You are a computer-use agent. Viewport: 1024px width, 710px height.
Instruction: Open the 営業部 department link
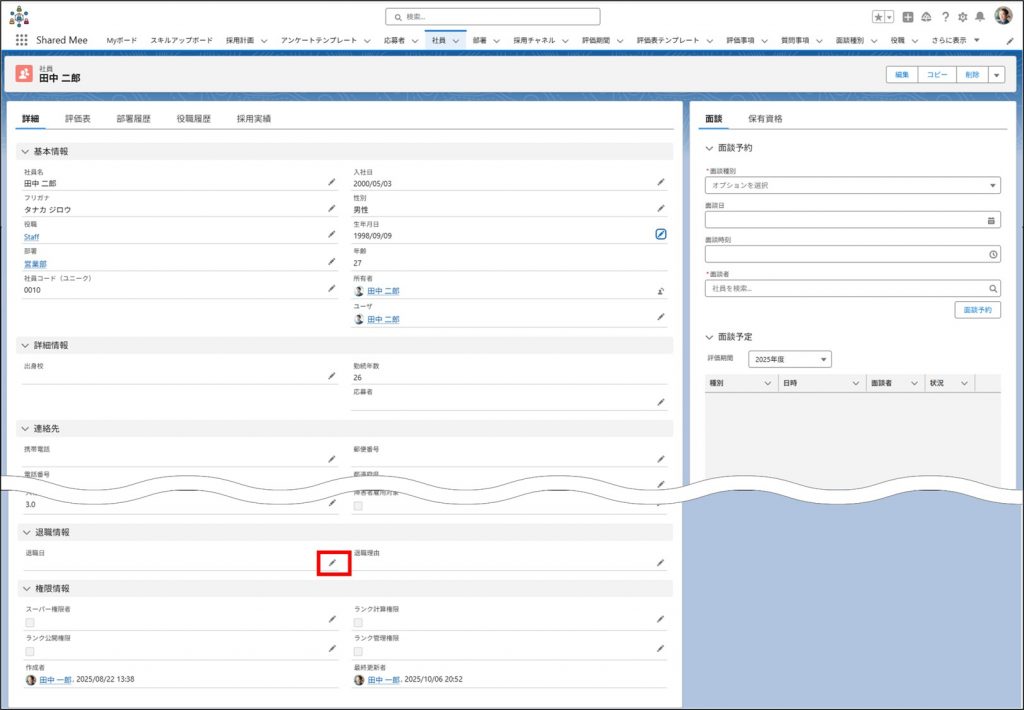(35, 263)
